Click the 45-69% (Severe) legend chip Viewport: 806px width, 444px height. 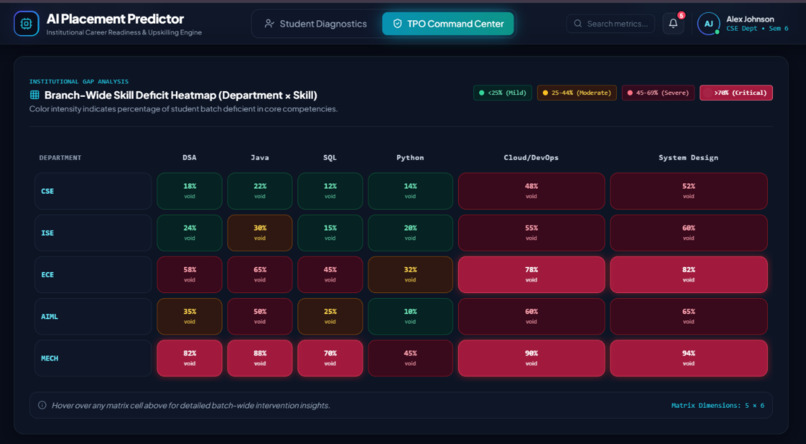pos(658,93)
